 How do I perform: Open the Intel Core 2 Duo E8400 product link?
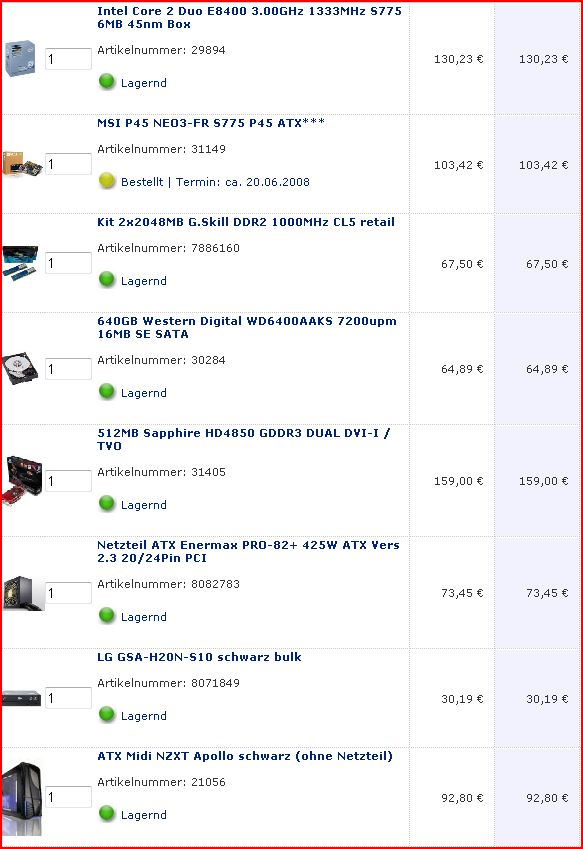(249, 17)
